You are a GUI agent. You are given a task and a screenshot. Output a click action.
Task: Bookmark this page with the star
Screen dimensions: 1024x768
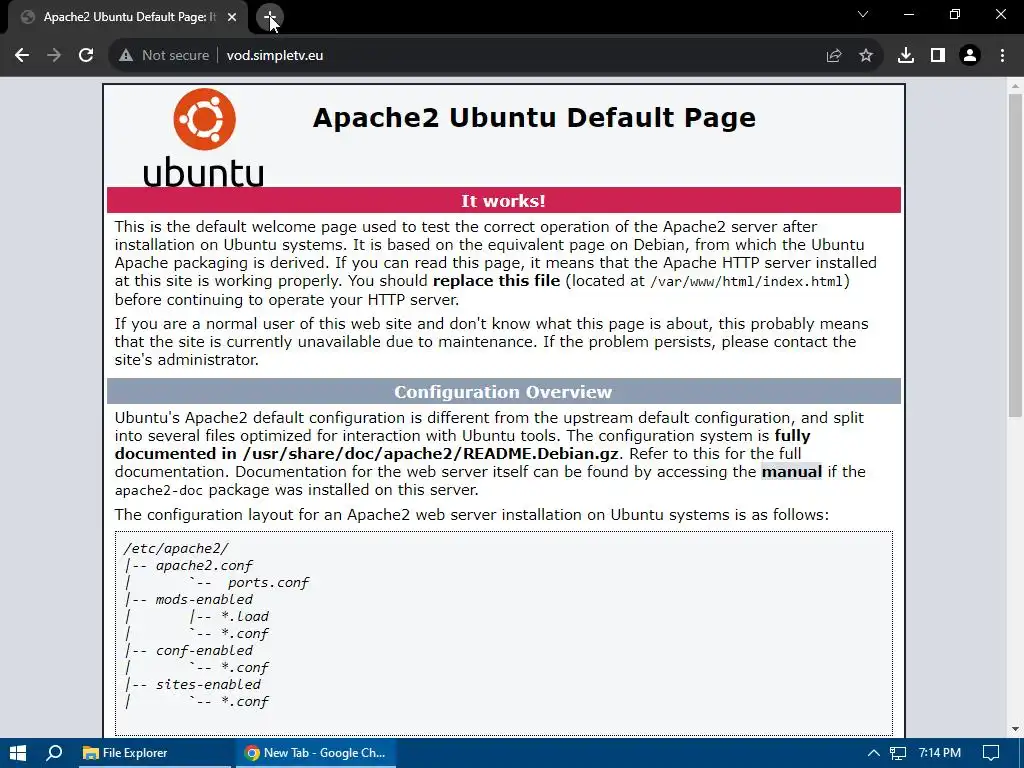point(866,56)
